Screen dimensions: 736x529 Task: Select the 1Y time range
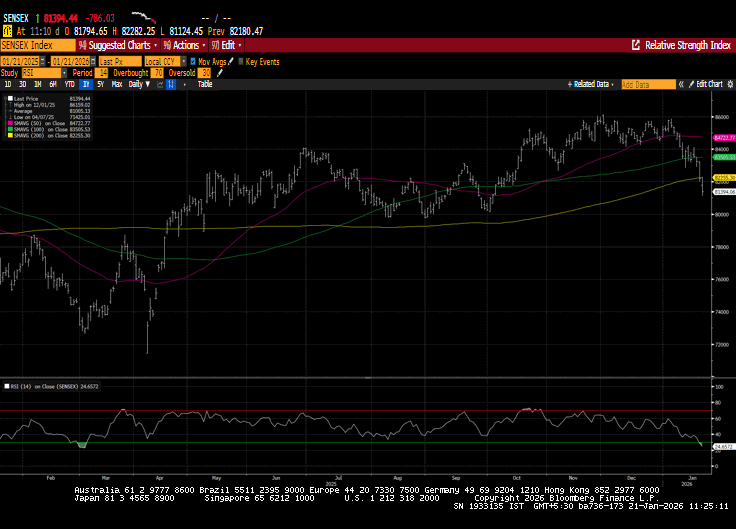85,84
